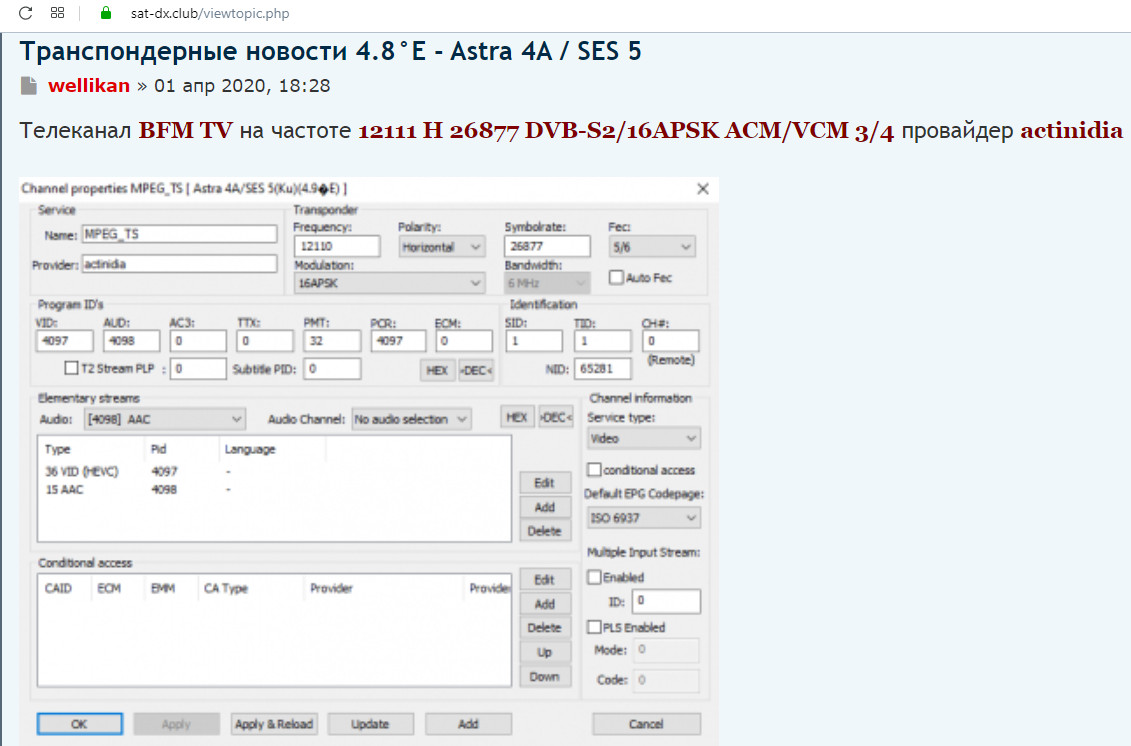Click the T2 Stream PLP value field
The width and height of the screenshot is (1131, 746).
tap(198, 369)
